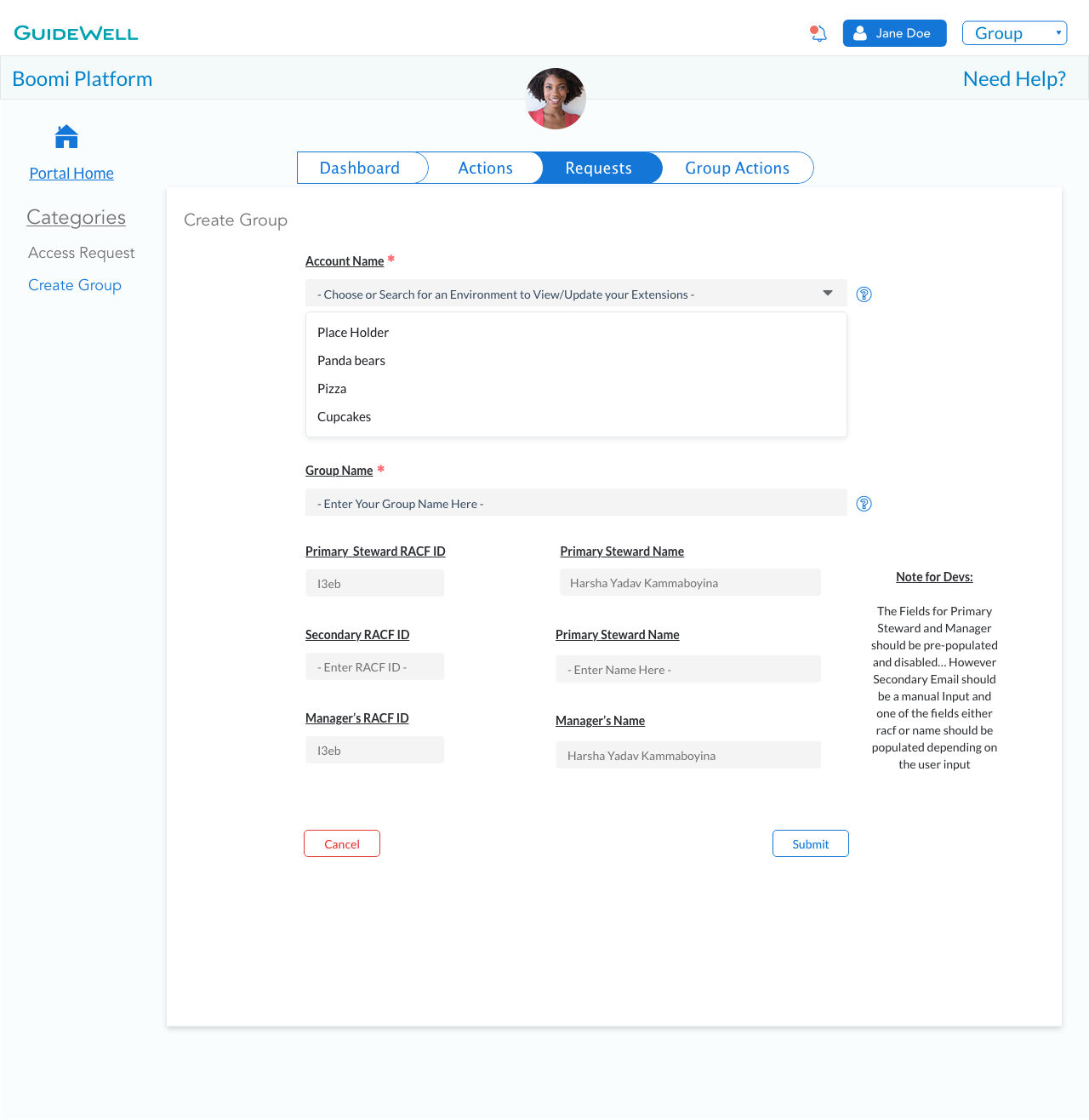The width and height of the screenshot is (1089, 1120).
Task: Open the Jane Doe user button
Action: (894, 33)
